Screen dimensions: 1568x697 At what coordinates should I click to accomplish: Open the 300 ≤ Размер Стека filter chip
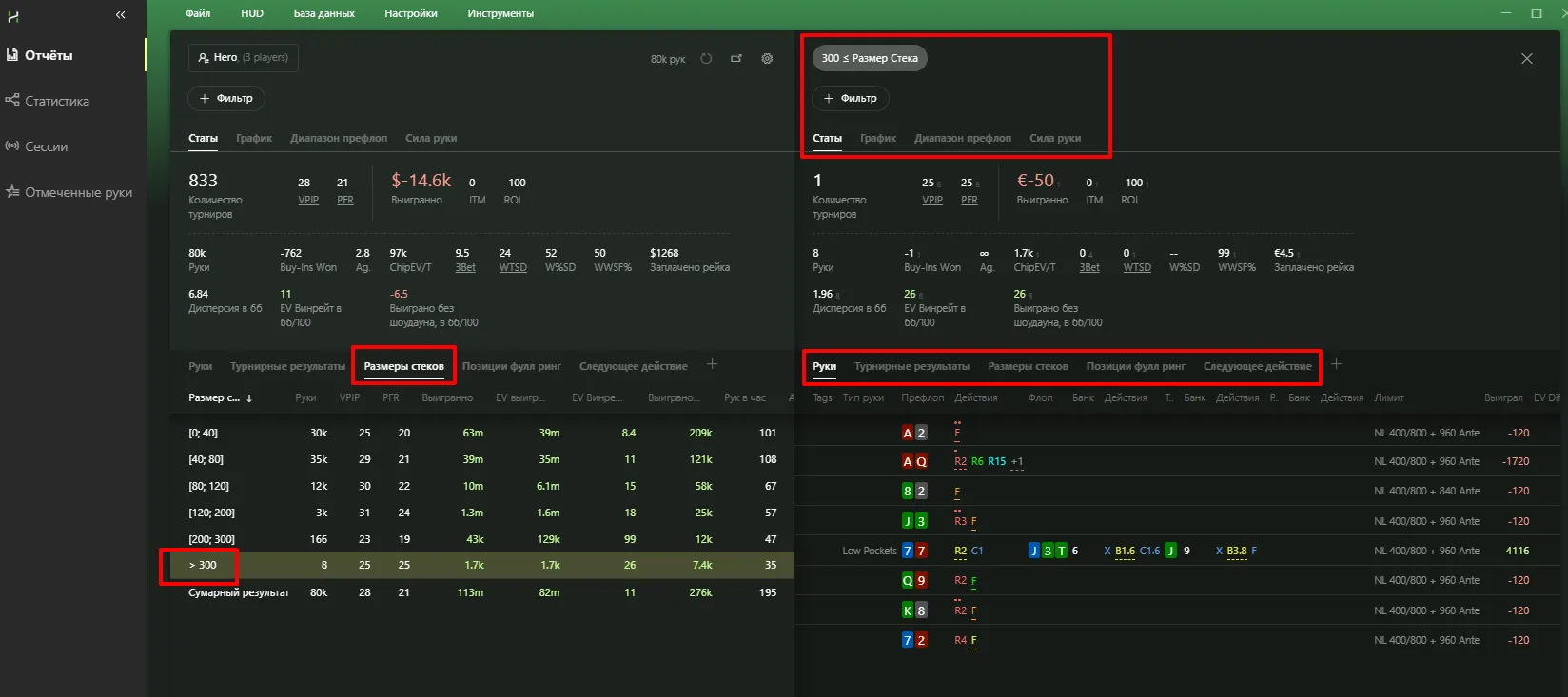point(870,58)
